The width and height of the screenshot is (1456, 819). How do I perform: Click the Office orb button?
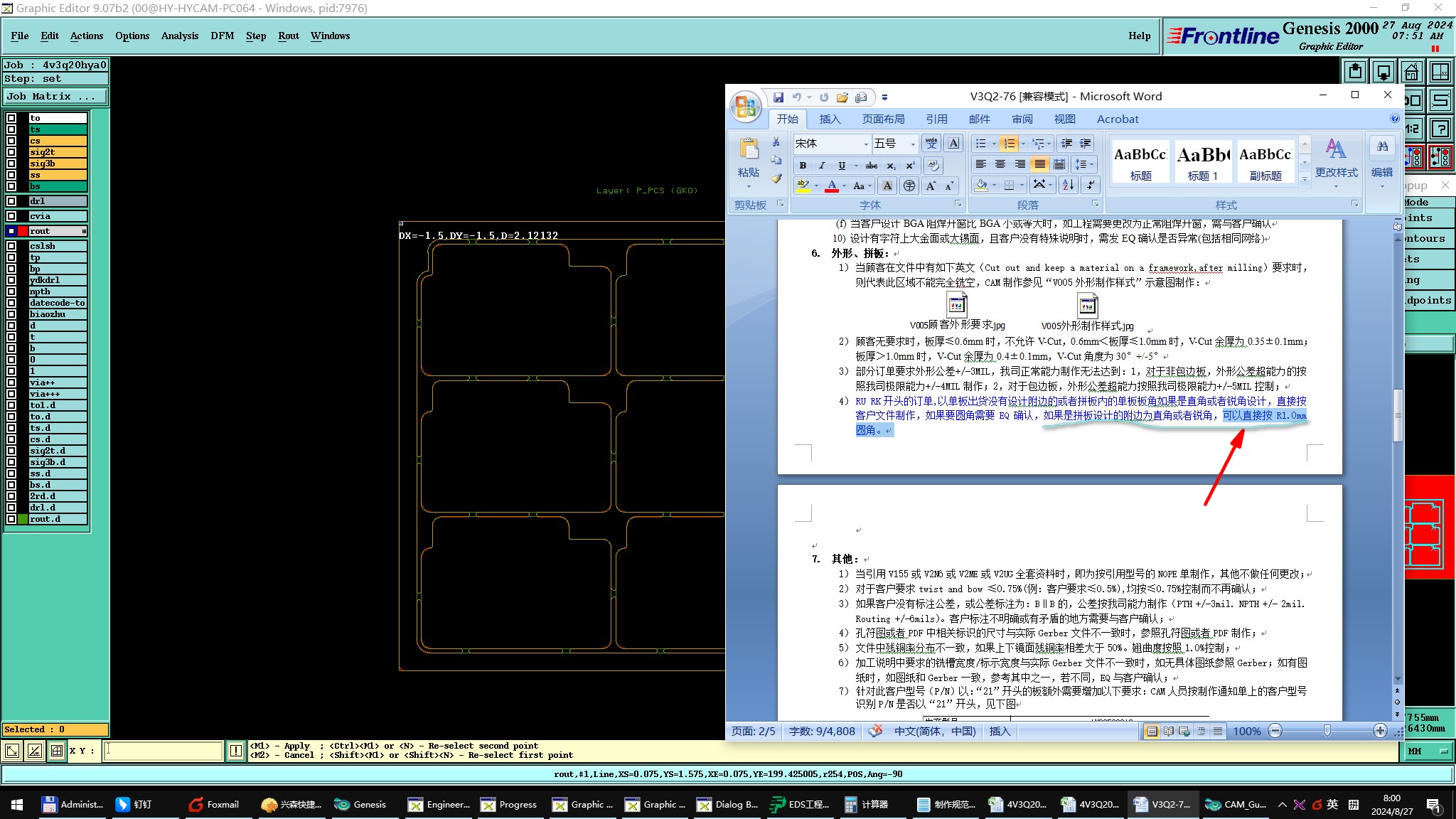click(x=745, y=107)
